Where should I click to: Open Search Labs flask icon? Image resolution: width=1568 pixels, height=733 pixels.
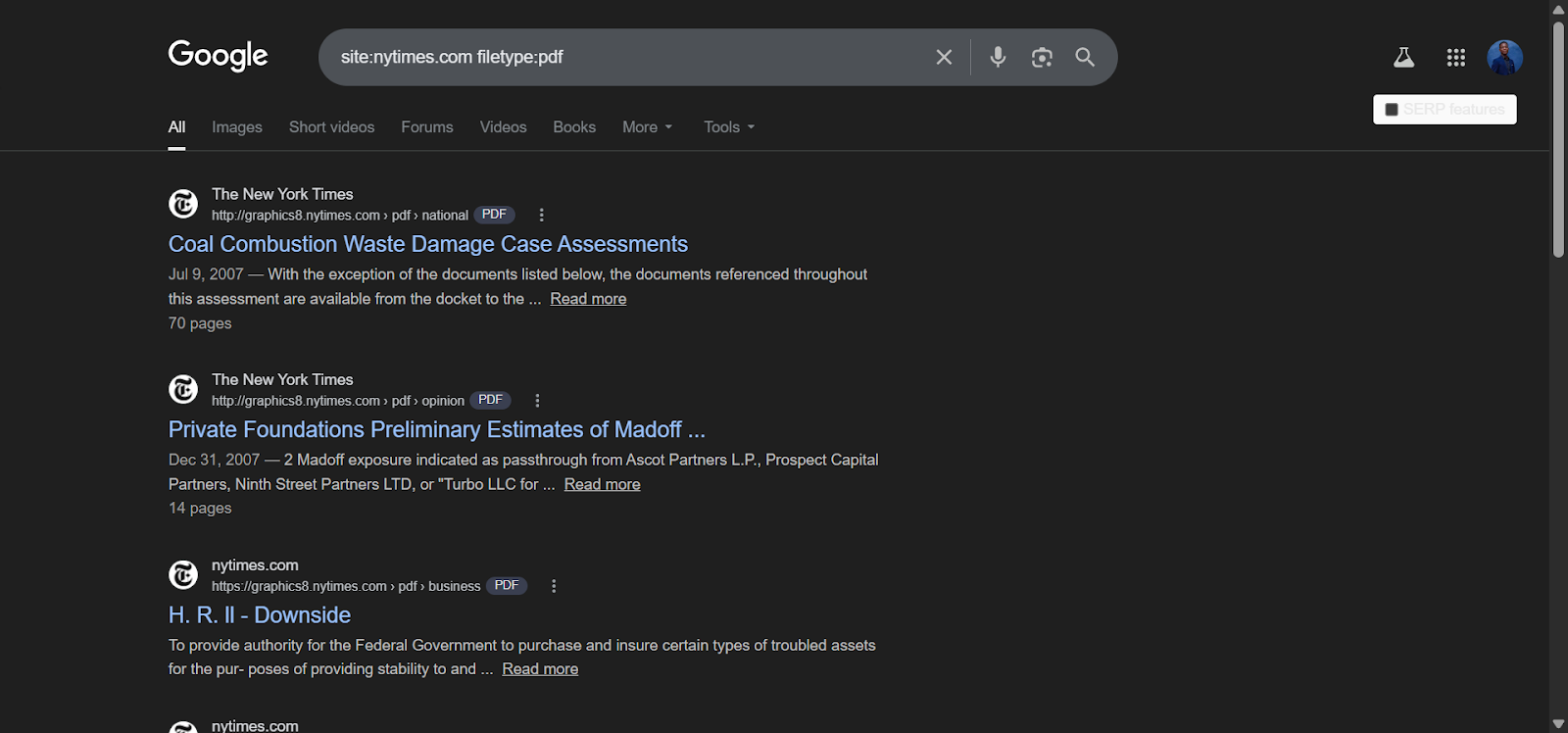tap(1403, 58)
